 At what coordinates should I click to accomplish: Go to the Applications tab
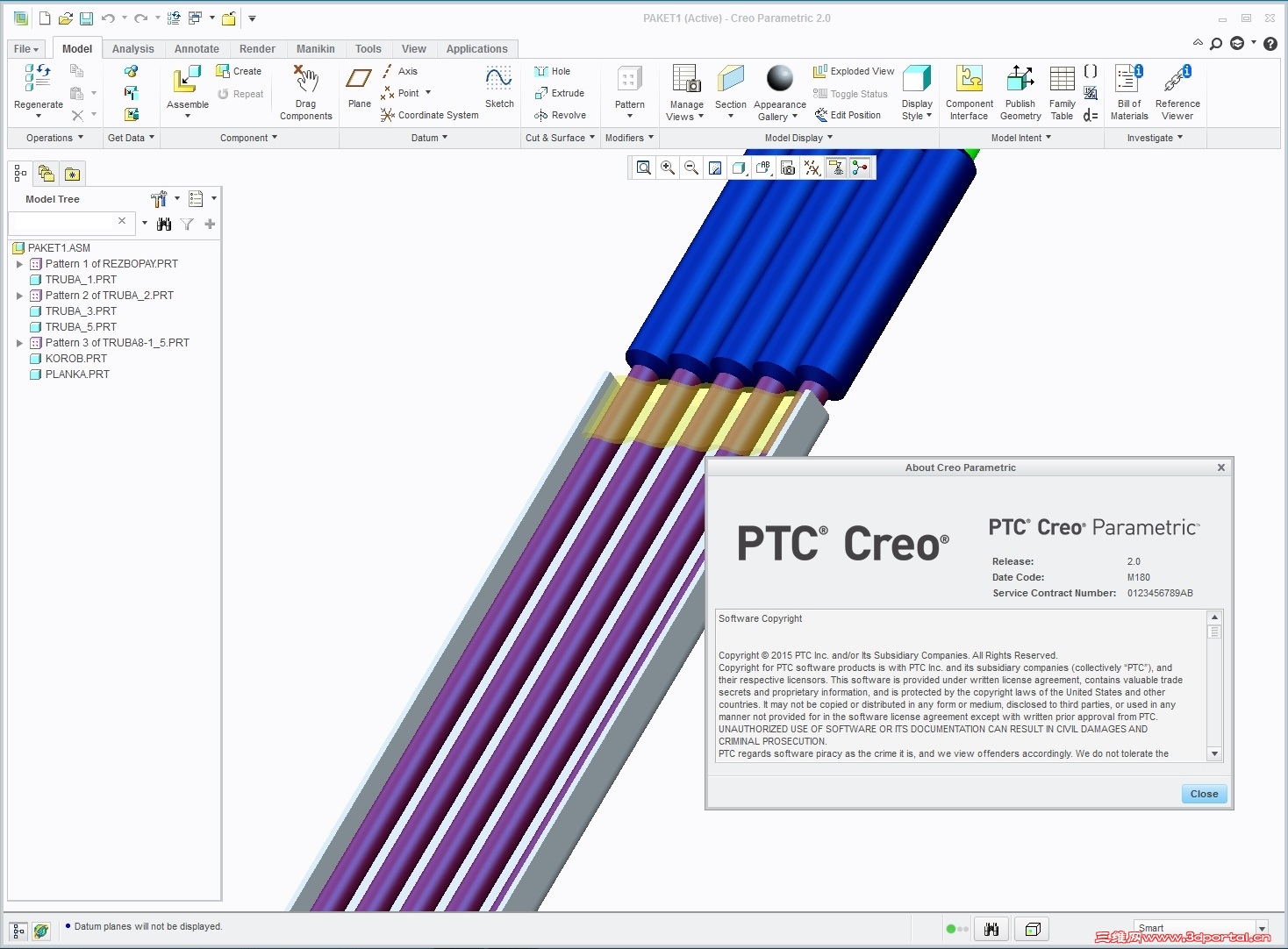point(476,49)
